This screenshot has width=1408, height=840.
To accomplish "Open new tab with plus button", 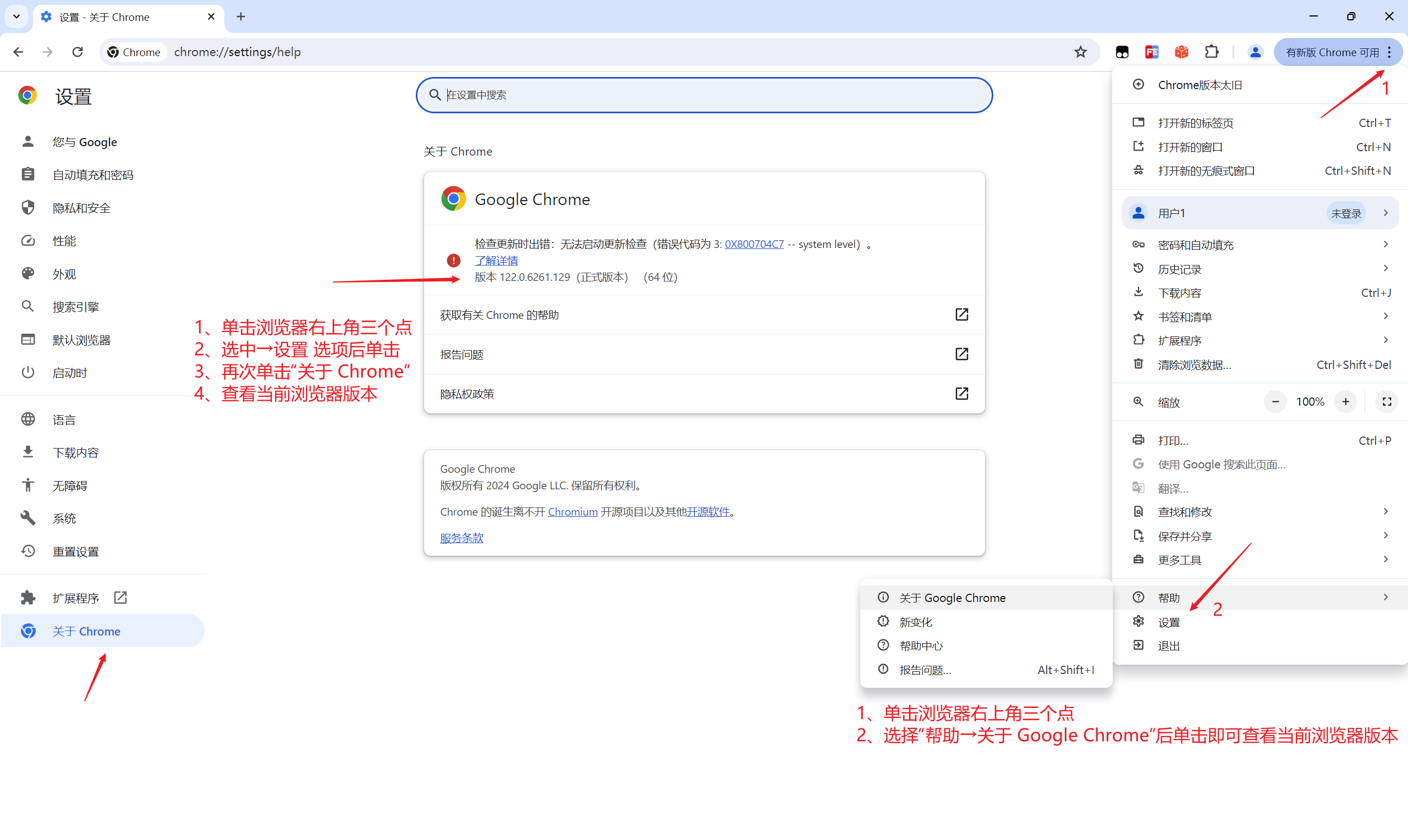I will pyautogui.click(x=240, y=17).
